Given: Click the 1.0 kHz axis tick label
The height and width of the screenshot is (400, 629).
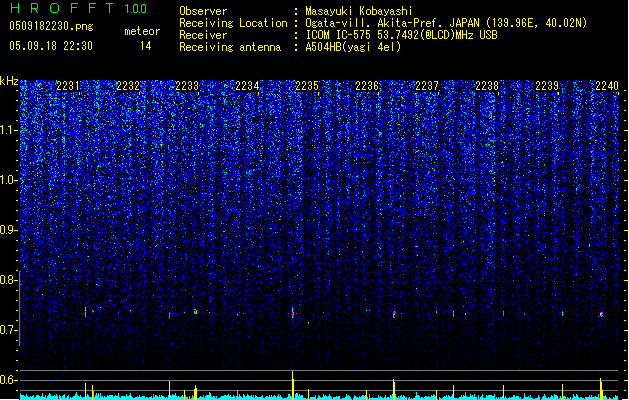Looking at the screenshot, I should click(x=8, y=180).
